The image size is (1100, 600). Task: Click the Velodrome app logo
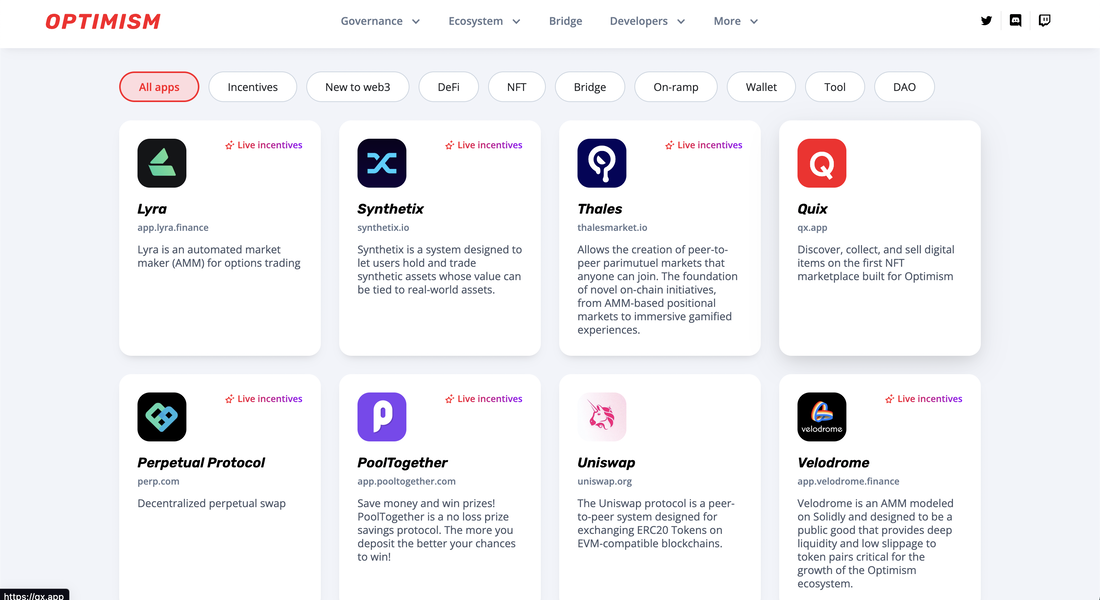822,417
